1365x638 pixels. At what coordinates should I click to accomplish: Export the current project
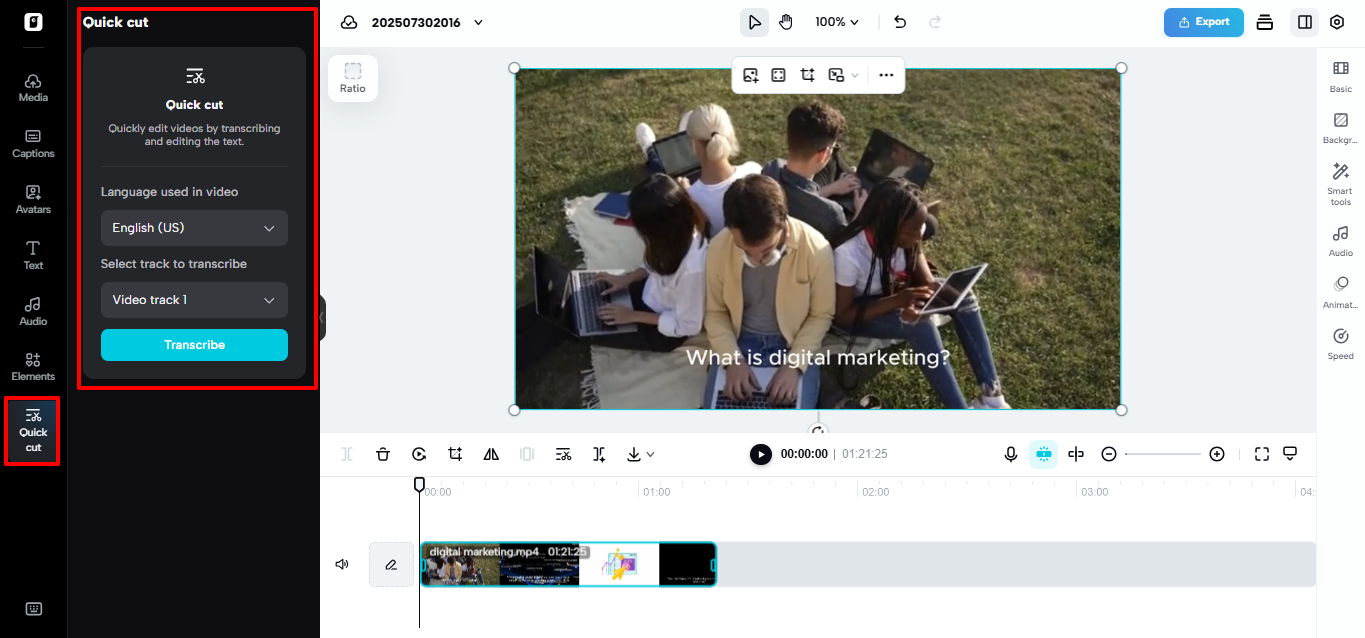tap(1203, 21)
